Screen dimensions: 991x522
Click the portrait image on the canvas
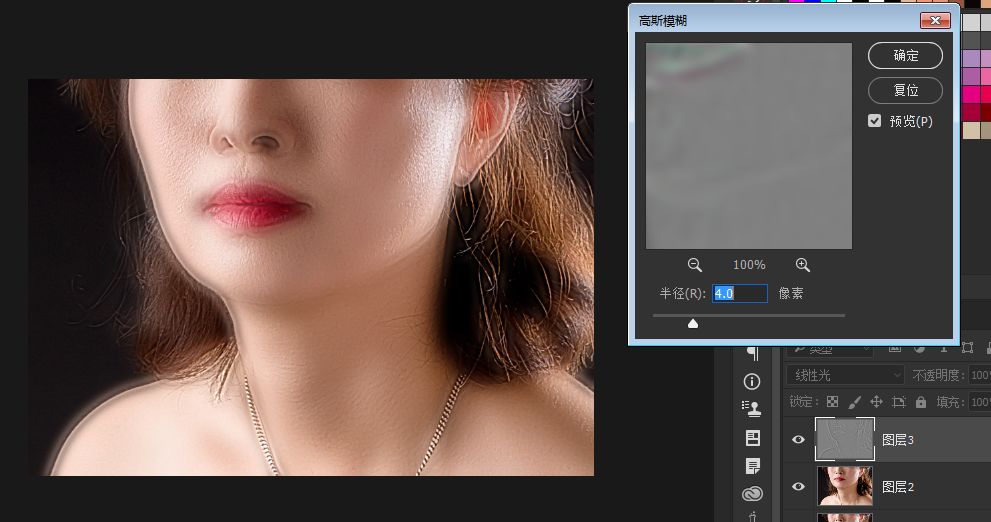point(311,277)
